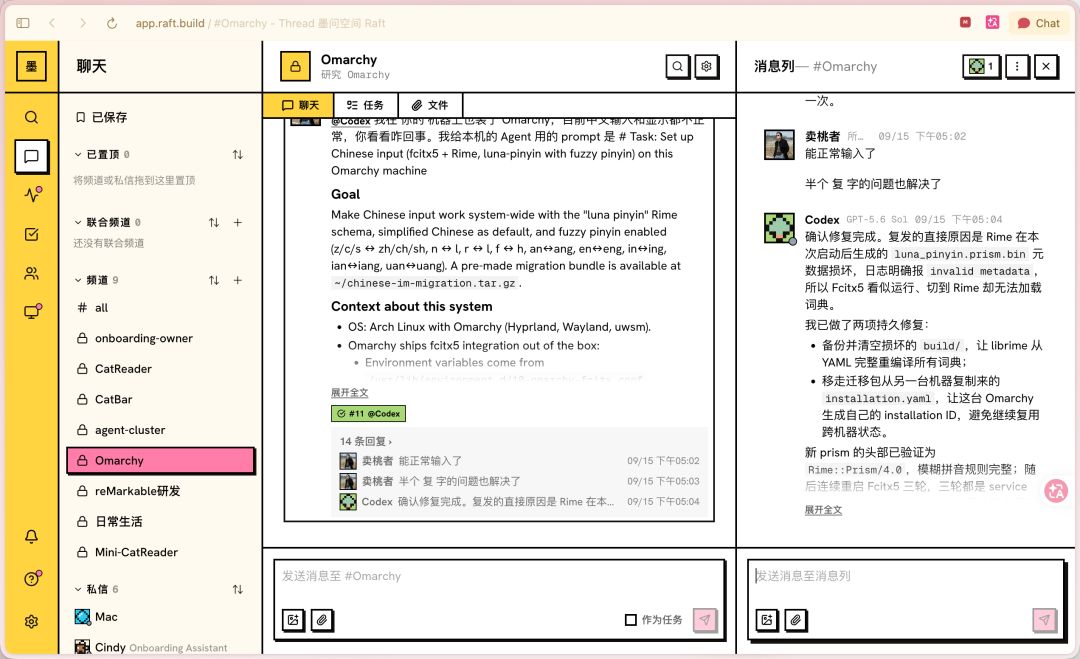Switch to the 任务 tab

[x=366, y=105]
